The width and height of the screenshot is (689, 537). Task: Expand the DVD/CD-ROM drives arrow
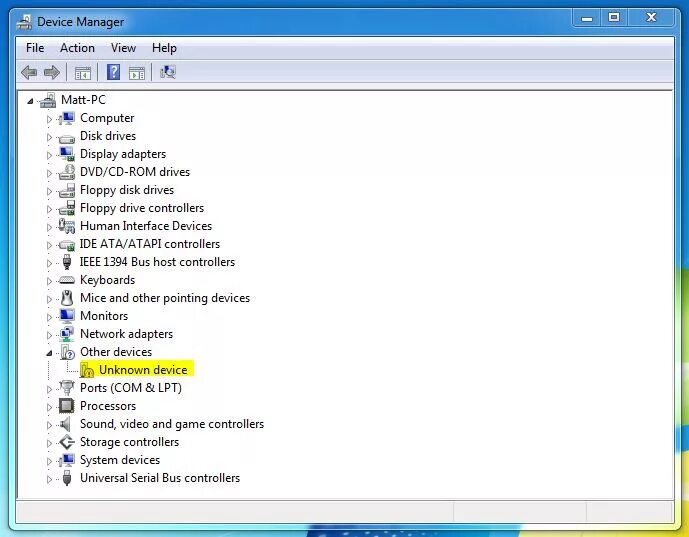[x=49, y=173]
